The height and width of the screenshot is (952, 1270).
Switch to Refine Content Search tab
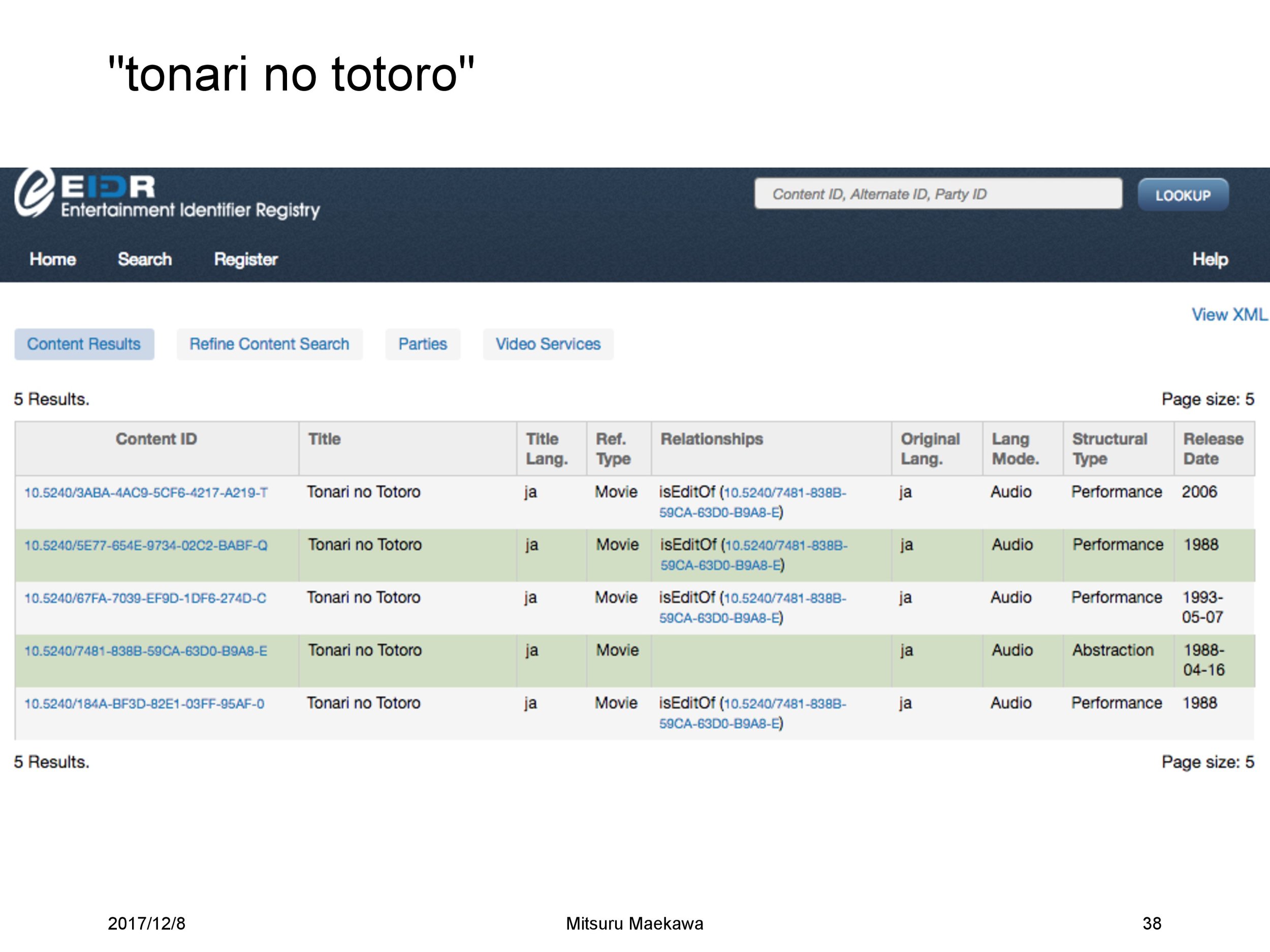[x=269, y=344]
